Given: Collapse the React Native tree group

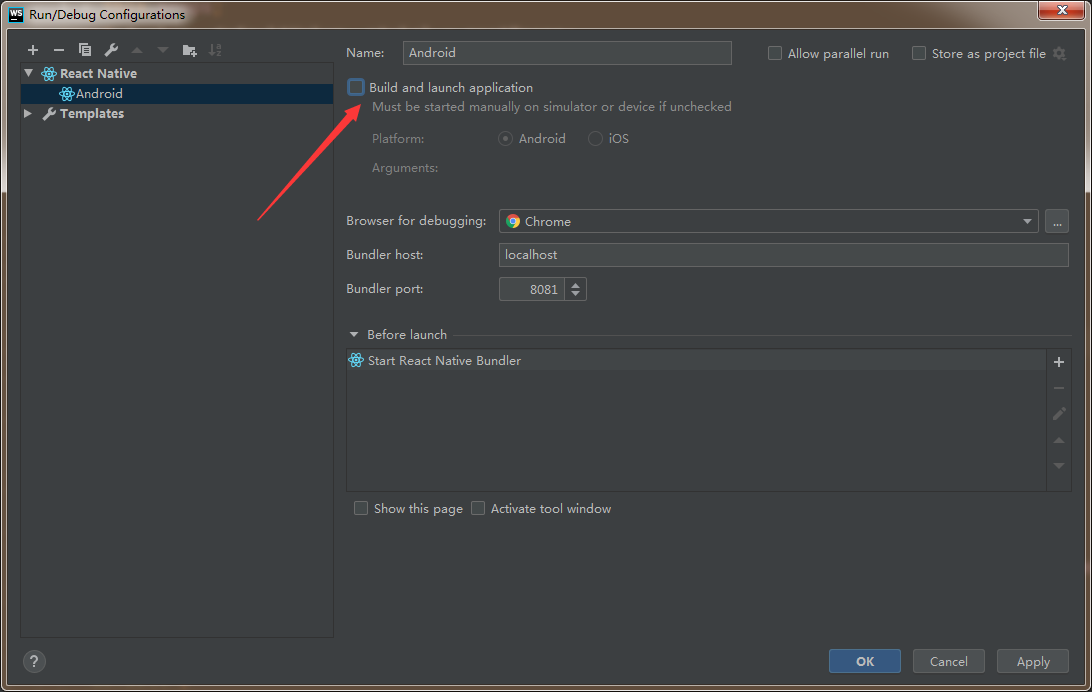Looking at the screenshot, I should (x=29, y=72).
